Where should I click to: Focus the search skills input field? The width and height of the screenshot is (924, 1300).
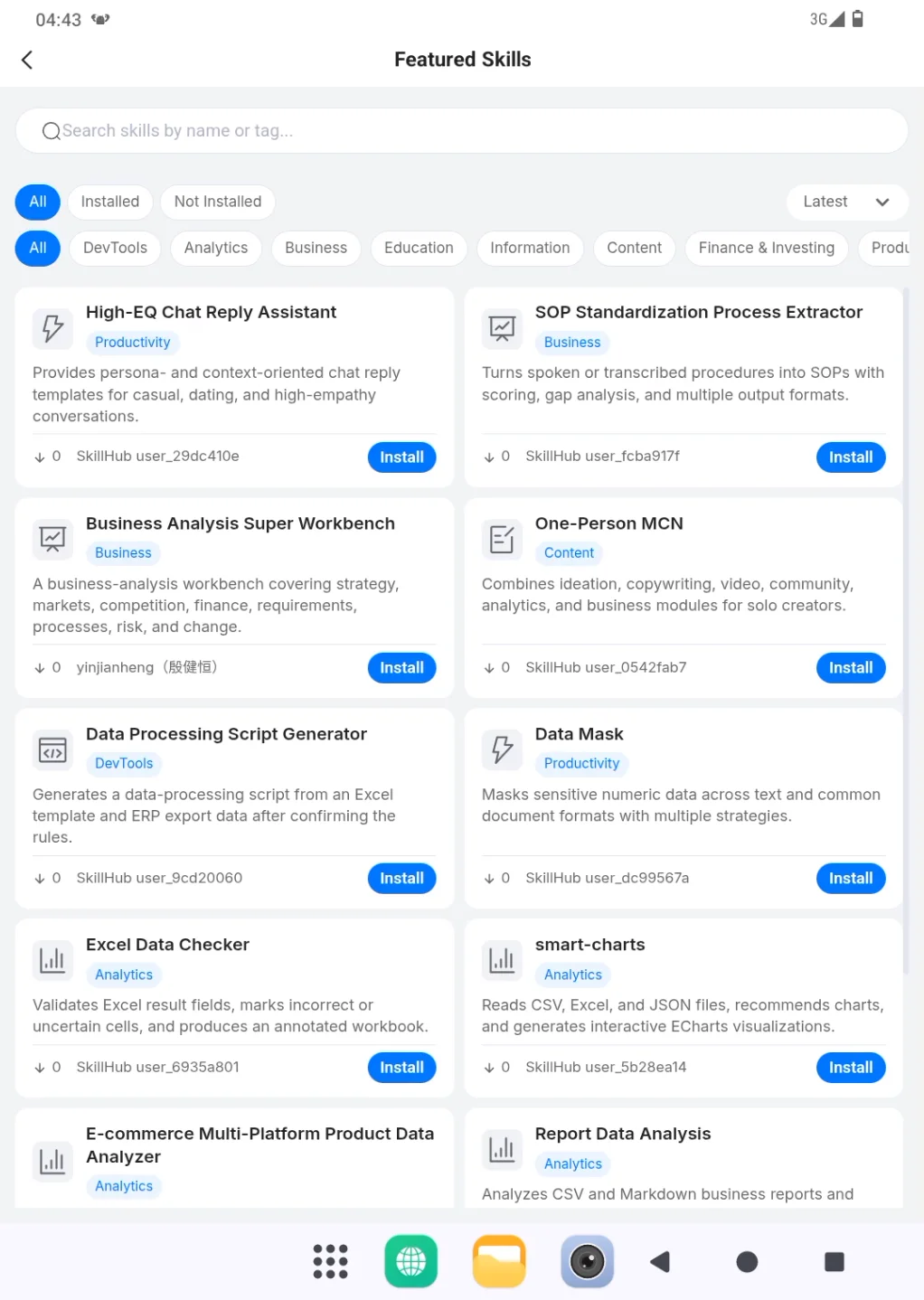pyautogui.click(x=462, y=131)
